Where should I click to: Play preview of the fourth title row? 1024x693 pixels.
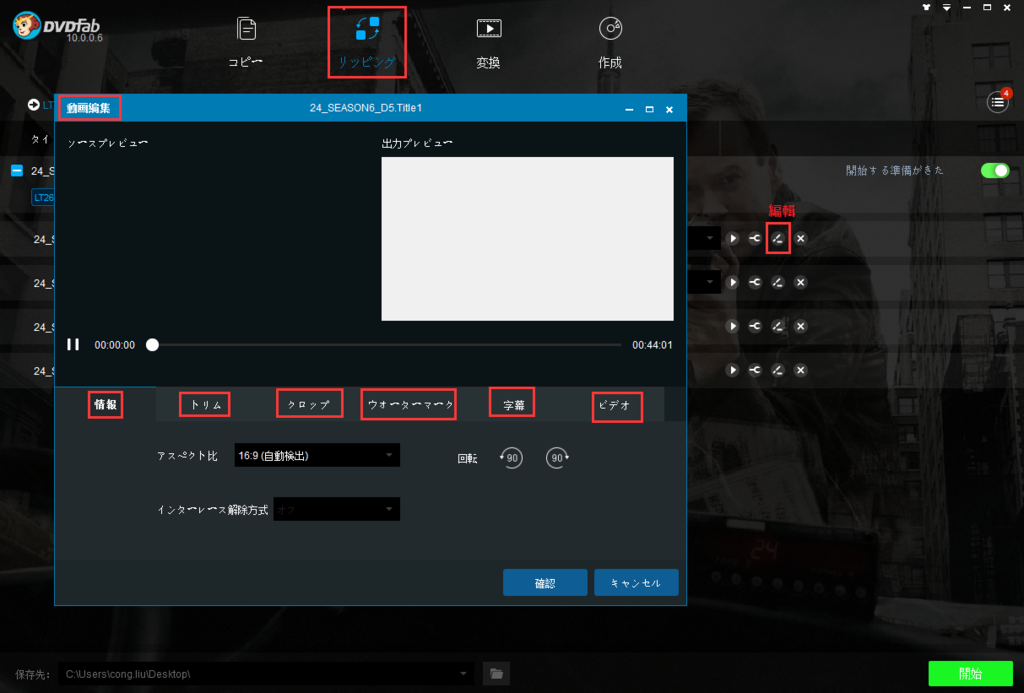pyautogui.click(x=733, y=370)
